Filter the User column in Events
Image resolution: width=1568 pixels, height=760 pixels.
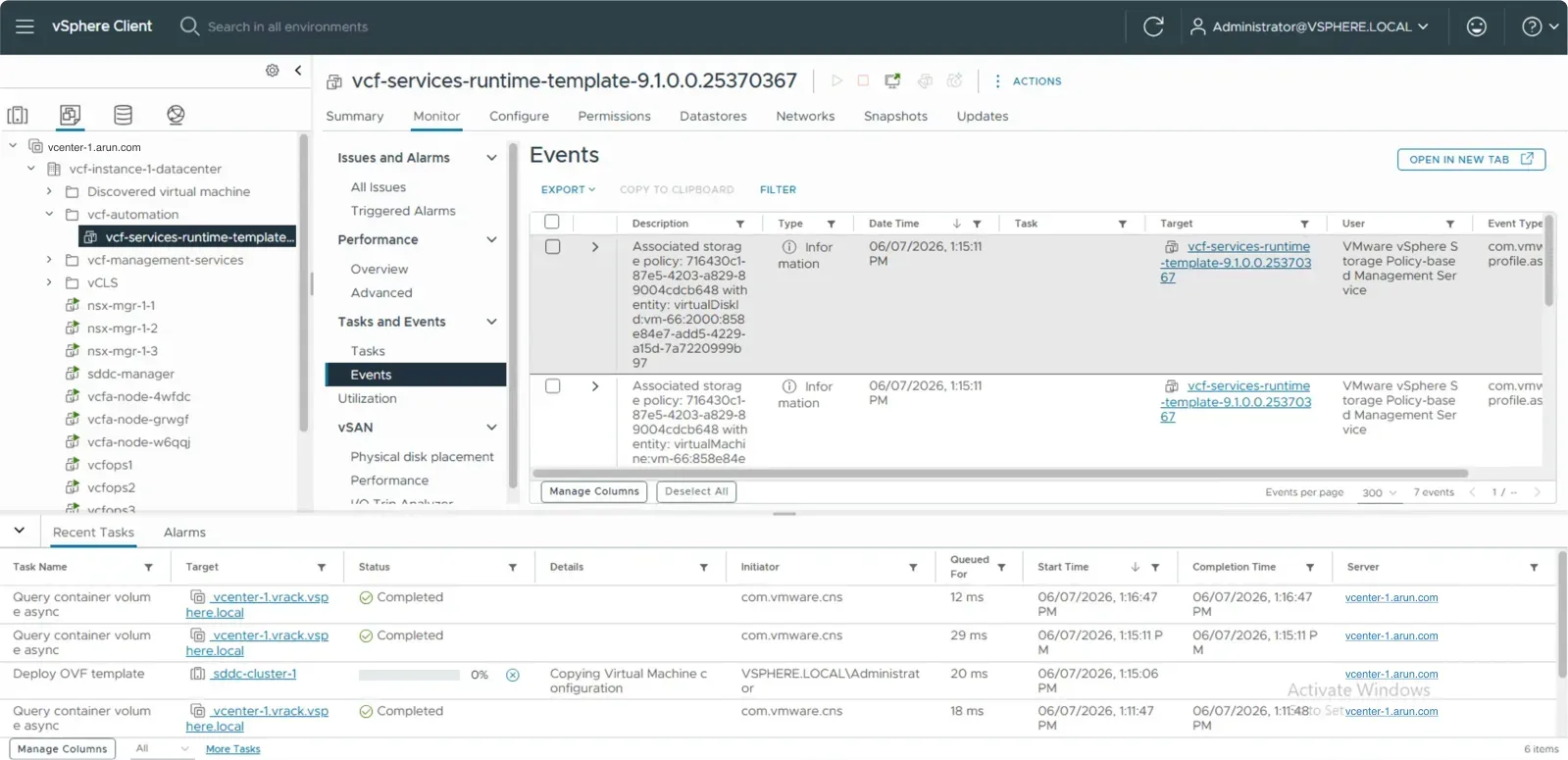coord(1450,224)
